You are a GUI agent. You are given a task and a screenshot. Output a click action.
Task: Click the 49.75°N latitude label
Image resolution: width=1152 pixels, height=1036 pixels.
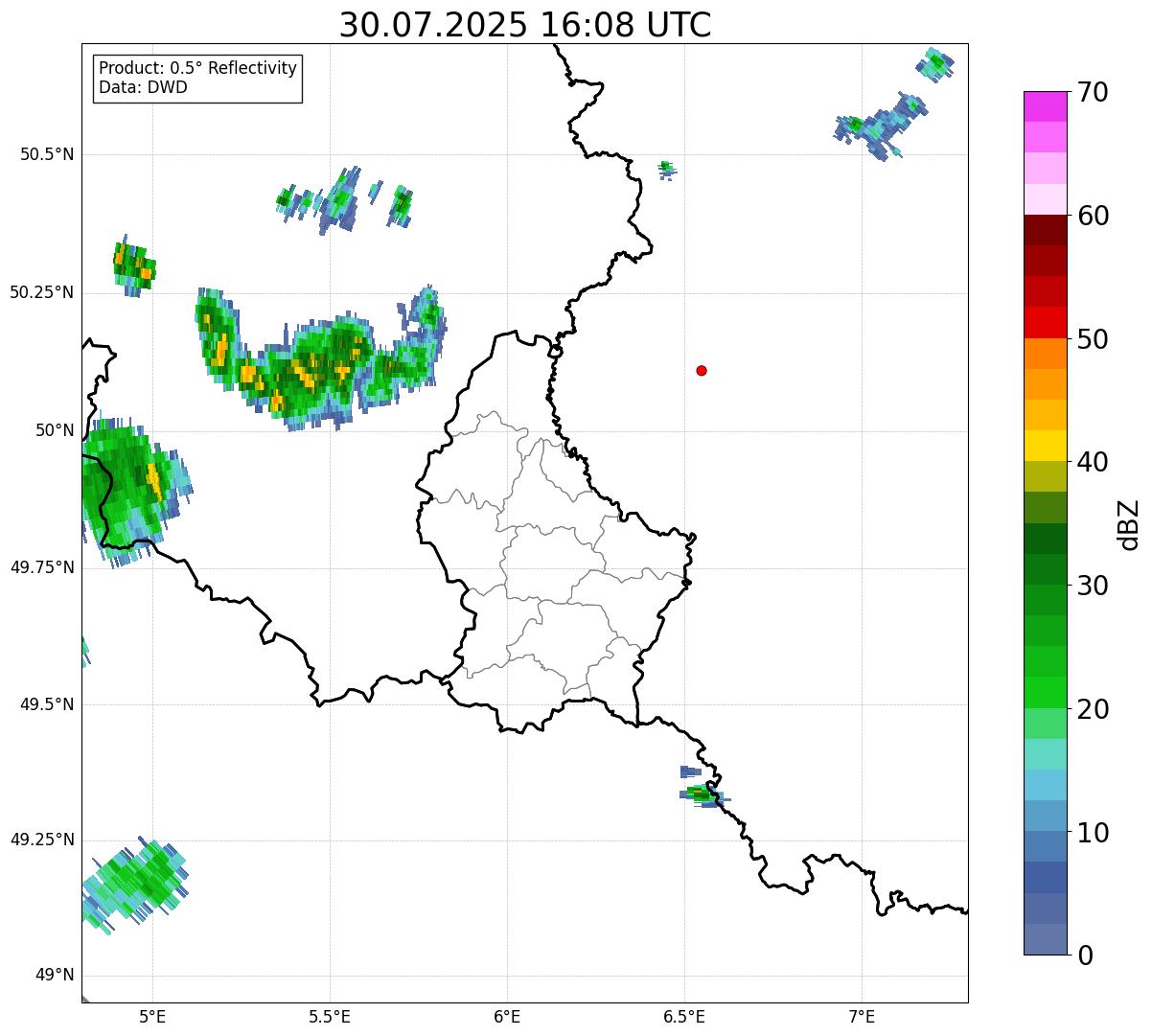[x=42, y=567]
